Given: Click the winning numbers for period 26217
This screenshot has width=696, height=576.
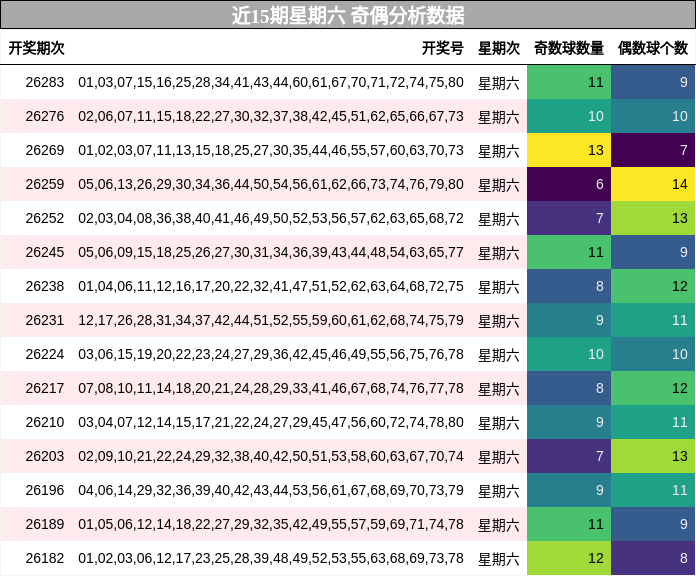Looking at the screenshot, I should tap(271, 388).
